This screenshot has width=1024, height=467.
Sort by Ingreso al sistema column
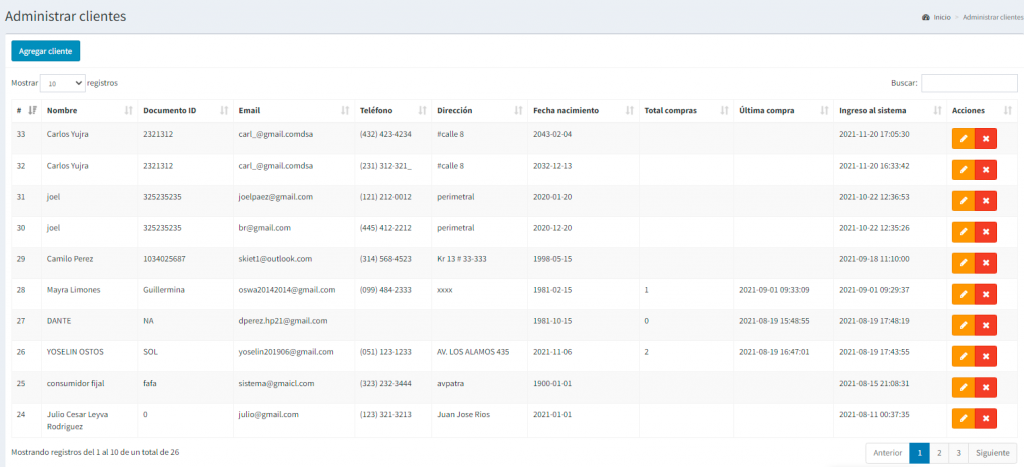tap(890, 110)
